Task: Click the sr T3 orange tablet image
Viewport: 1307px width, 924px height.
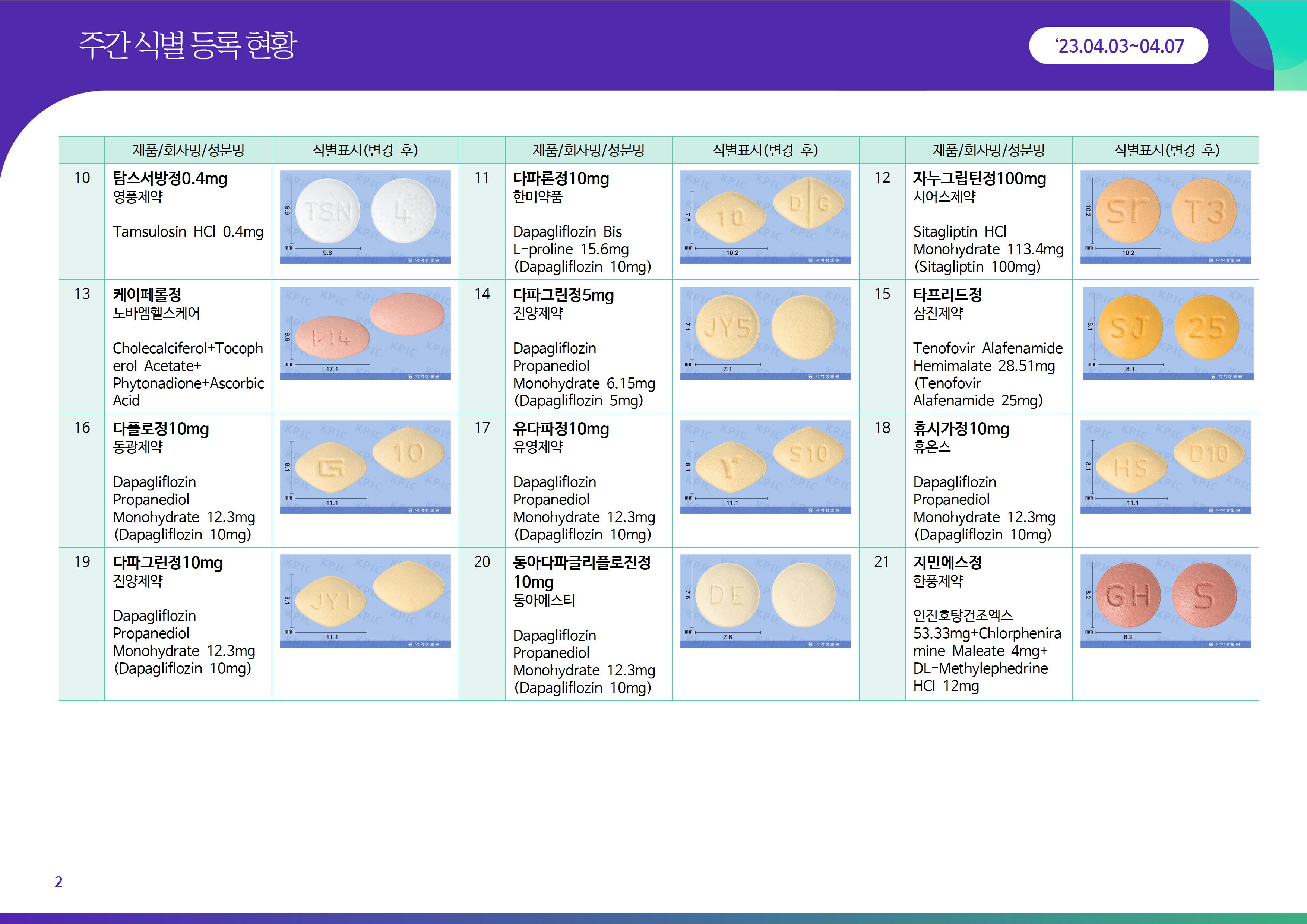Action: 1165,217
